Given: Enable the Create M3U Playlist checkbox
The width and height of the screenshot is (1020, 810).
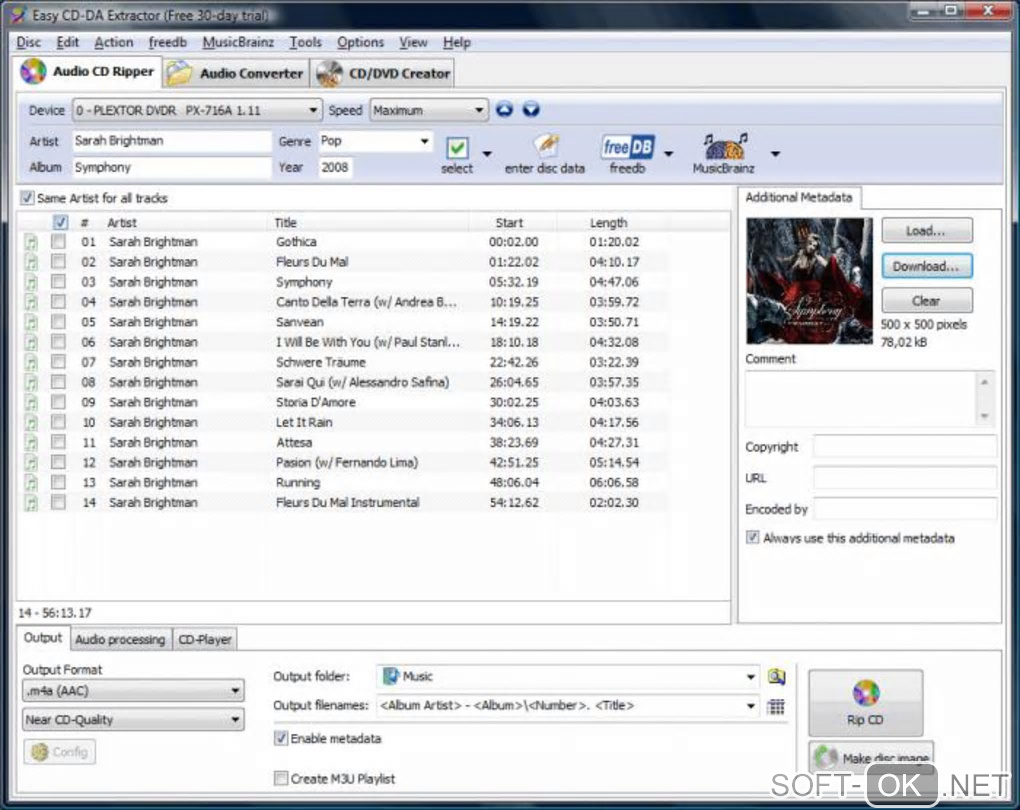Looking at the screenshot, I should point(281,778).
